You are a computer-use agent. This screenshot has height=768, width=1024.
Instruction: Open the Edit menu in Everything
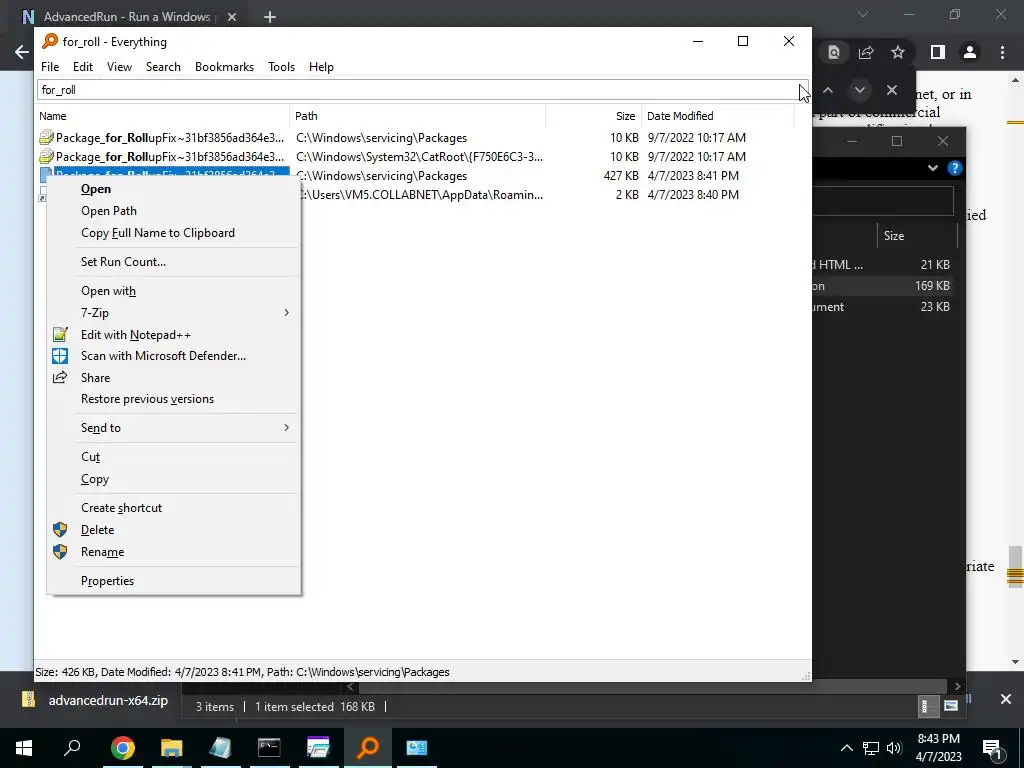tap(83, 67)
